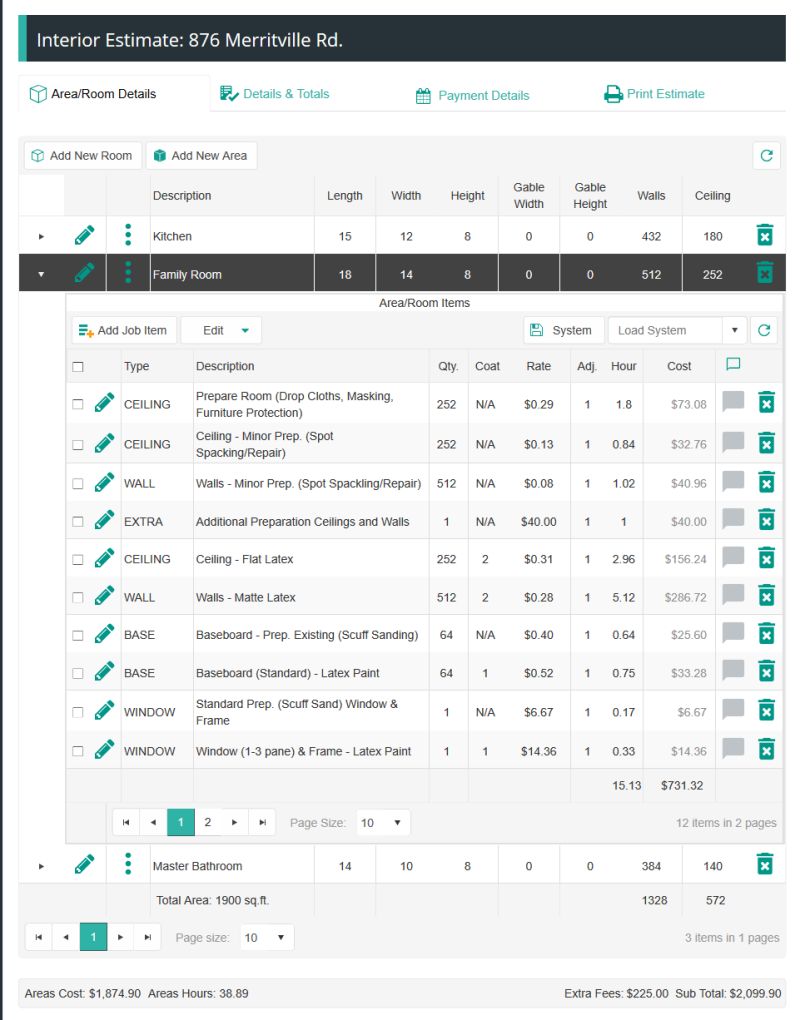Image resolution: width=800 pixels, height=1020 pixels.
Task: Click Add Job Item button
Action: click(x=124, y=330)
